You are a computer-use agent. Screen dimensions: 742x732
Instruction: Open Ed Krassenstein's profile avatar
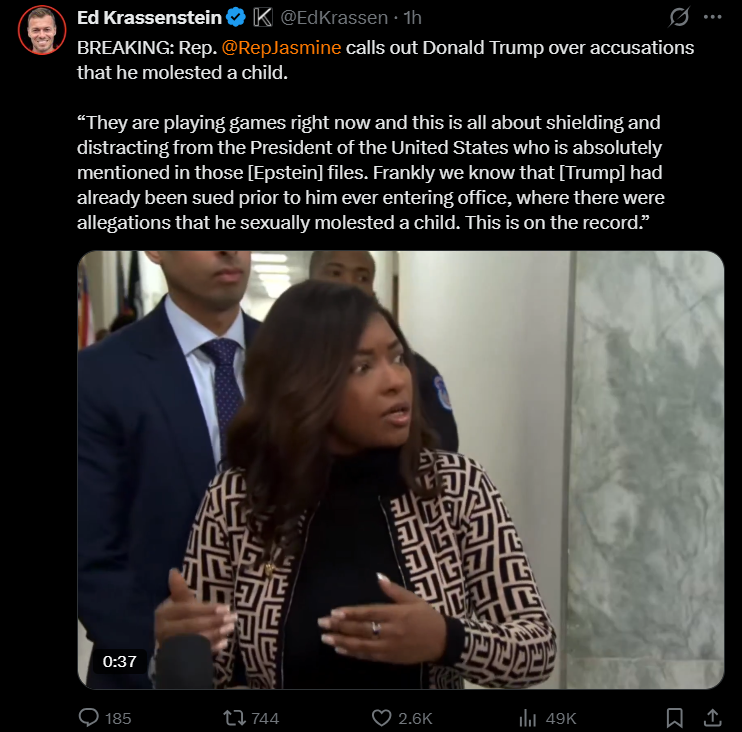(42, 30)
